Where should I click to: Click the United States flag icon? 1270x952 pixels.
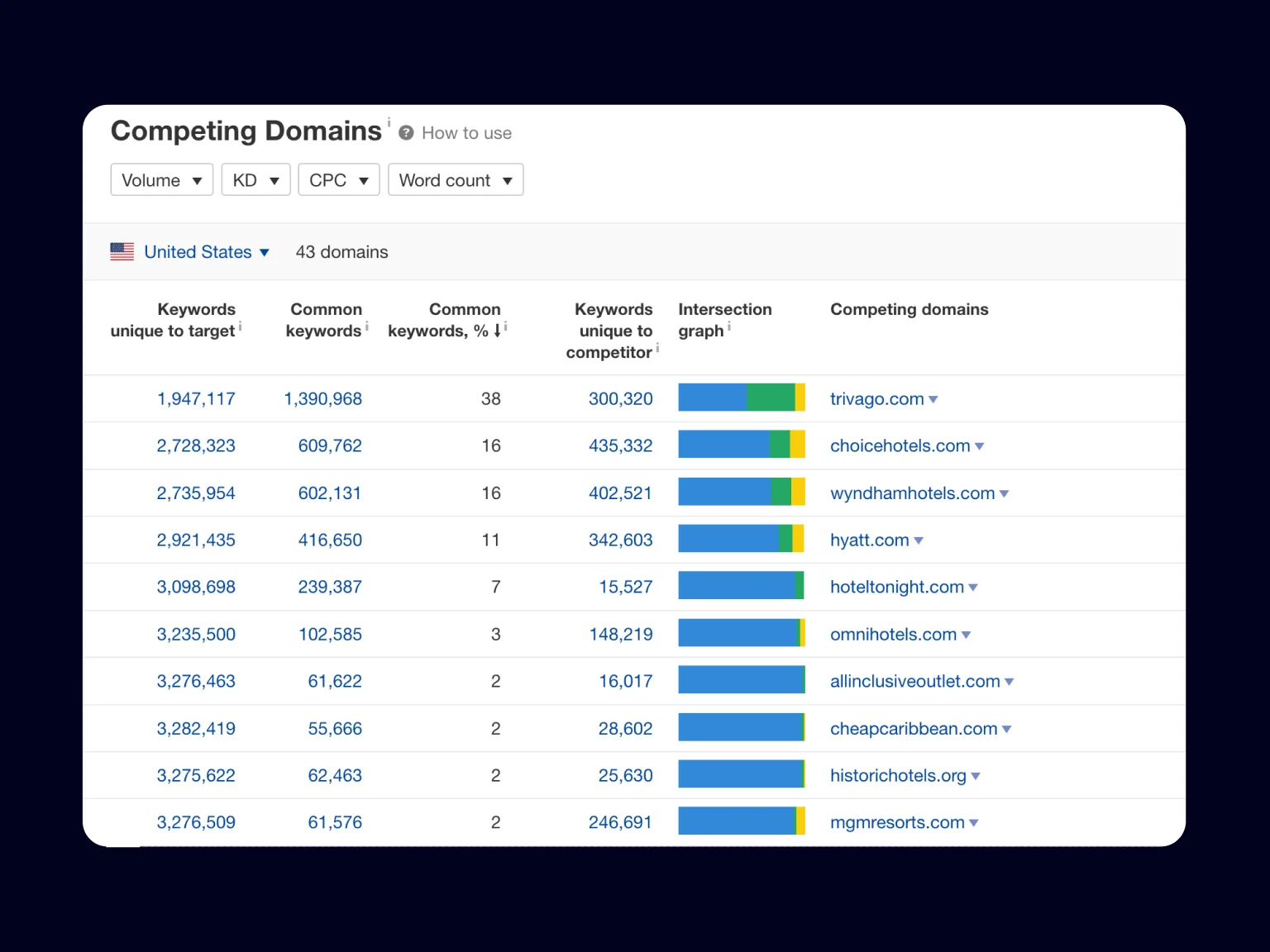[x=122, y=252]
